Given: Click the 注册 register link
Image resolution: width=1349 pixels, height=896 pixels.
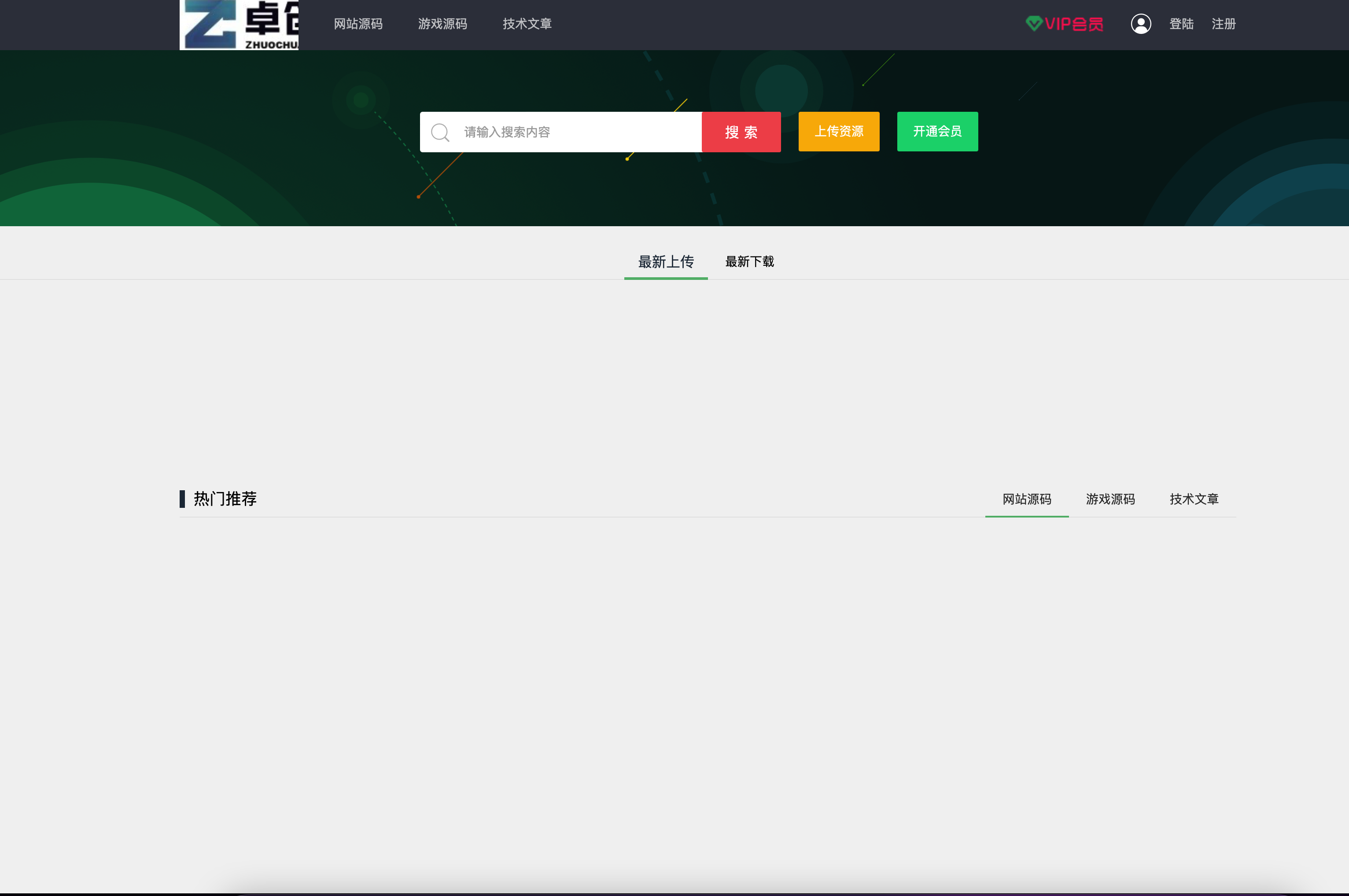Looking at the screenshot, I should click(x=1224, y=24).
